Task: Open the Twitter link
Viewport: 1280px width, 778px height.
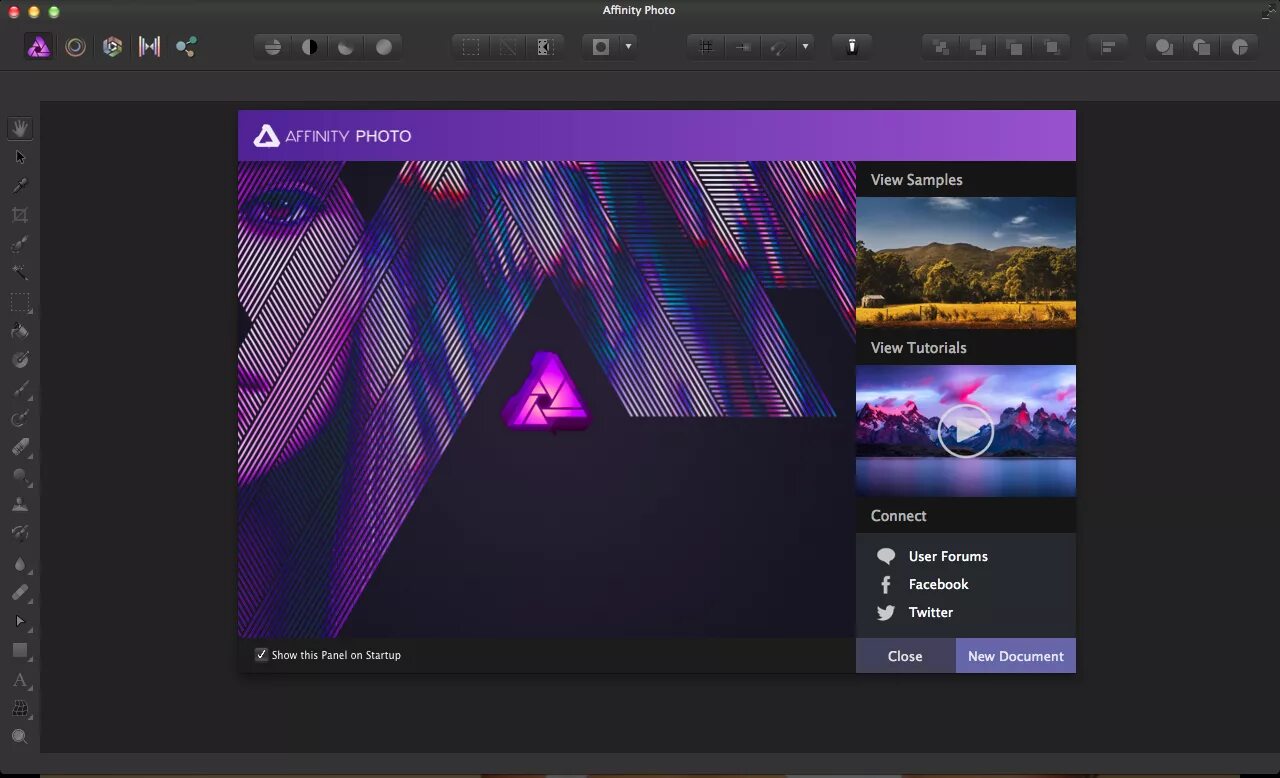Action: coord(930,612)
